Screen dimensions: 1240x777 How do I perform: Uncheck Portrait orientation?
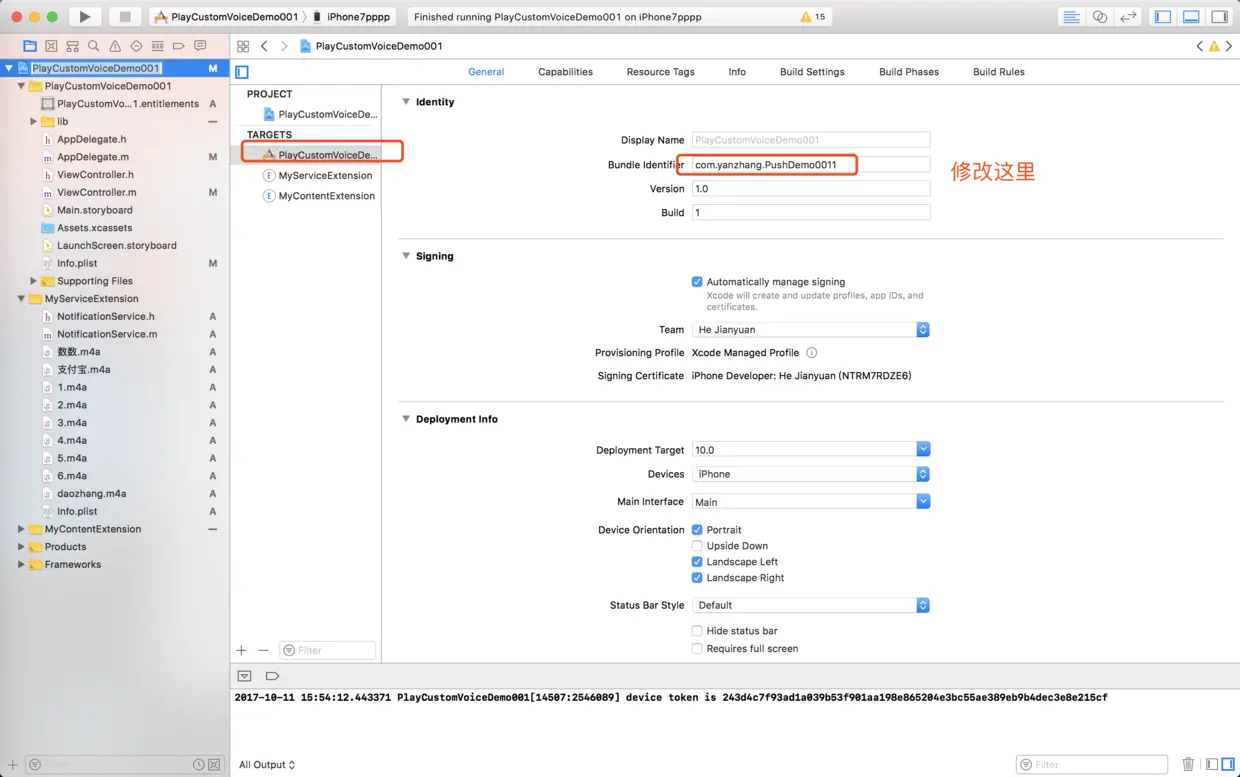coord(697,530)
